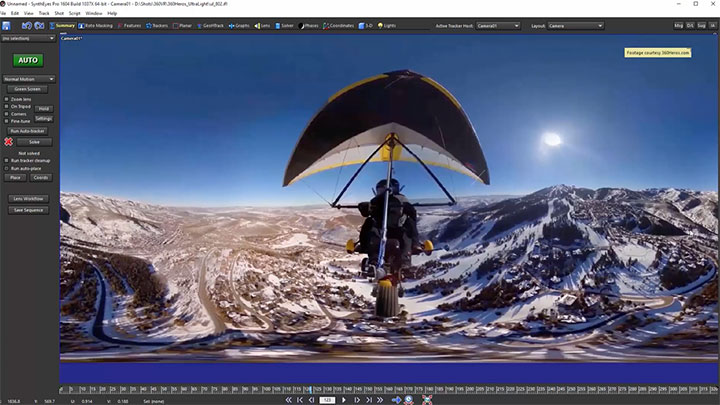Switch to the Features room
The image size is (720, 405).
tap(129, 26)
